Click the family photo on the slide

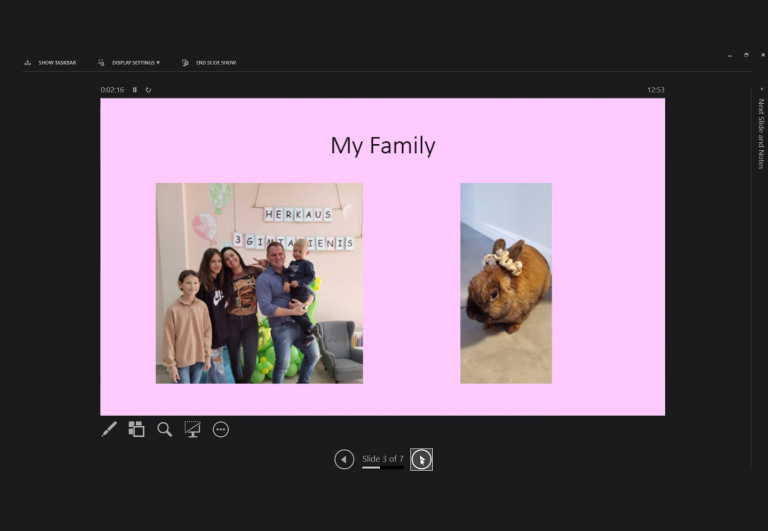[x=259, y=283]
